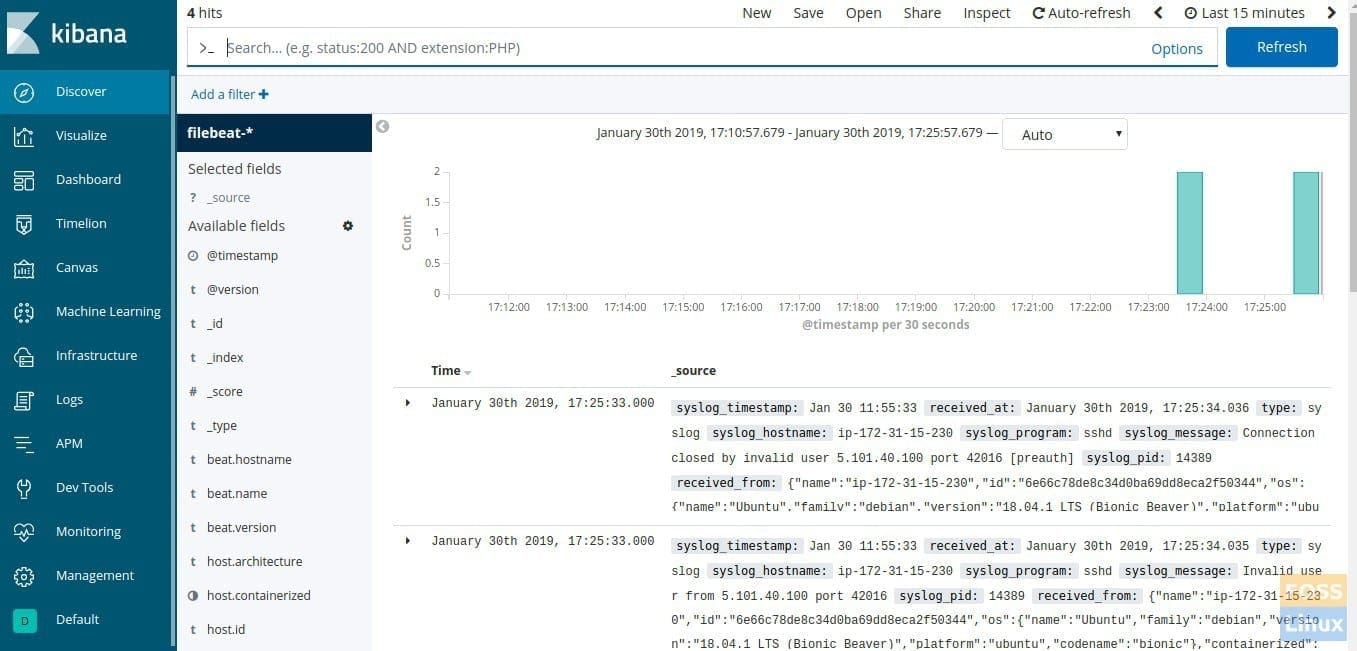Collapse the fields sidebar arrow
This screenshot has width=1357, height=651.
(382, 127)
